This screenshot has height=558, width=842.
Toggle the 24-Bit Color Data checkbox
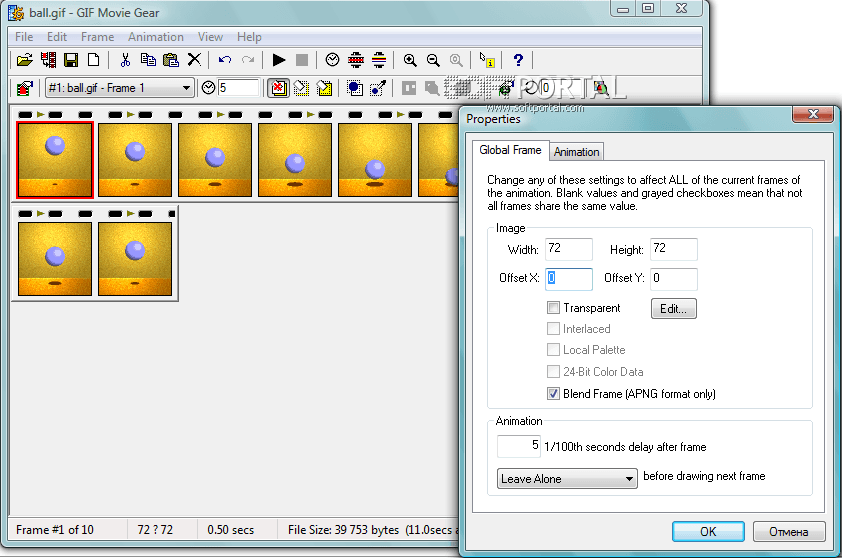tap(553, 372)
